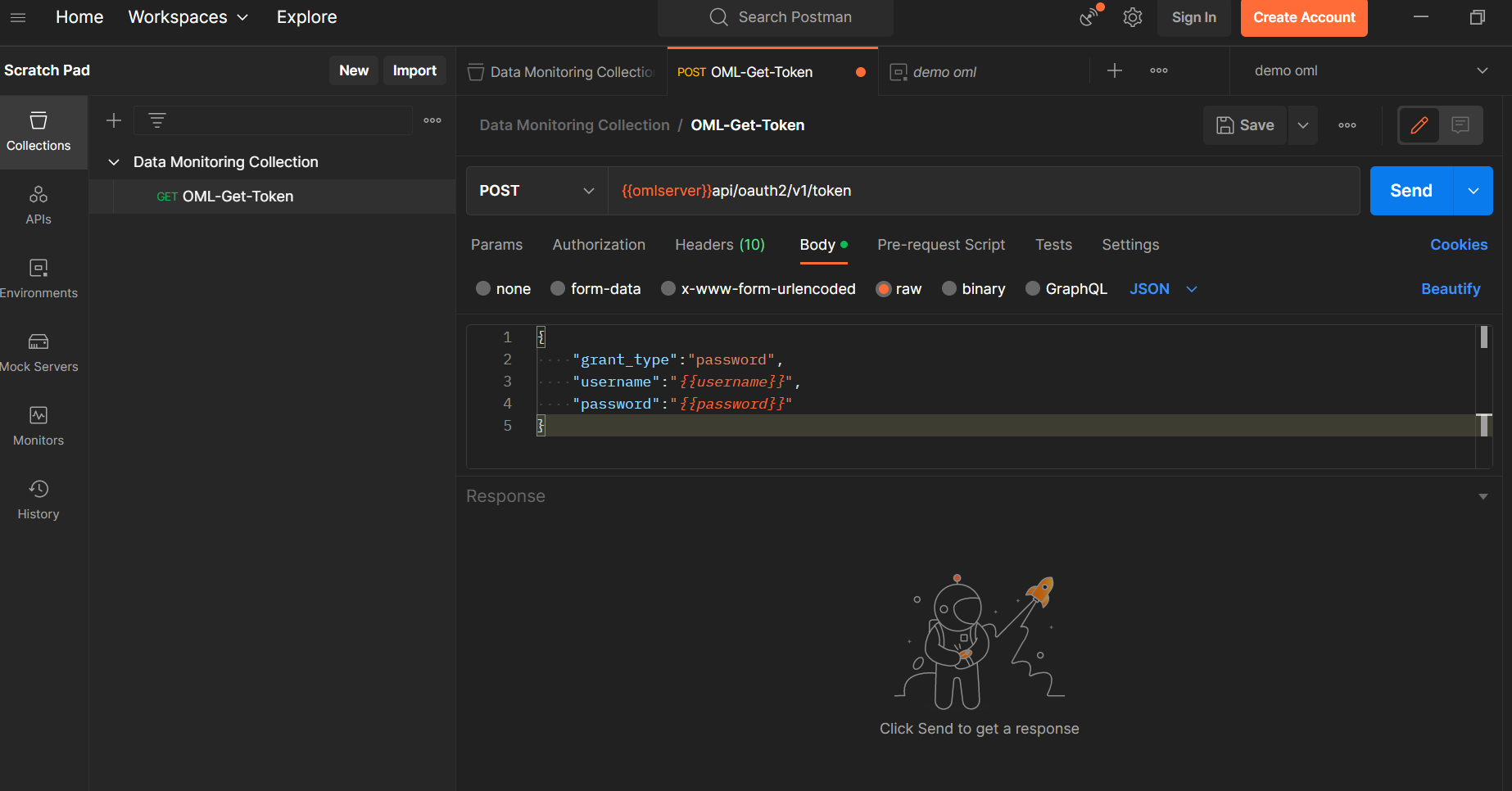Switch to the Body tab
The width and height of the screenshot is (1512, 791).
pos(823,245)
